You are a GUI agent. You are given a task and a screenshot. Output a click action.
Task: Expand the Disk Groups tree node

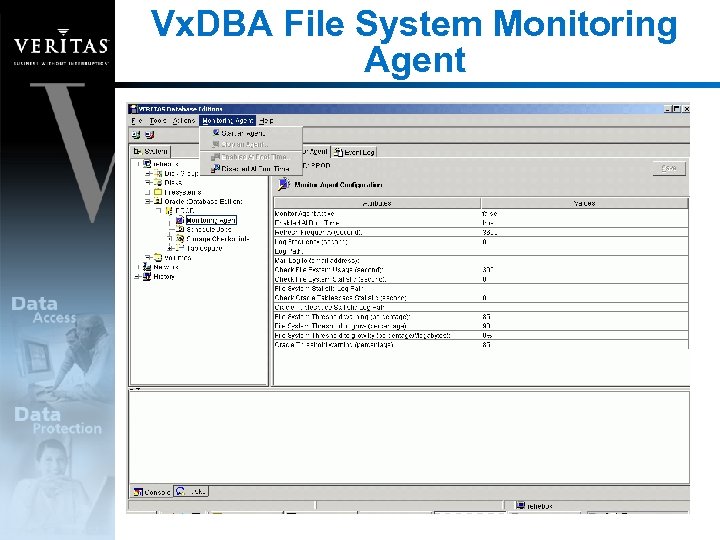coord(148,174)
